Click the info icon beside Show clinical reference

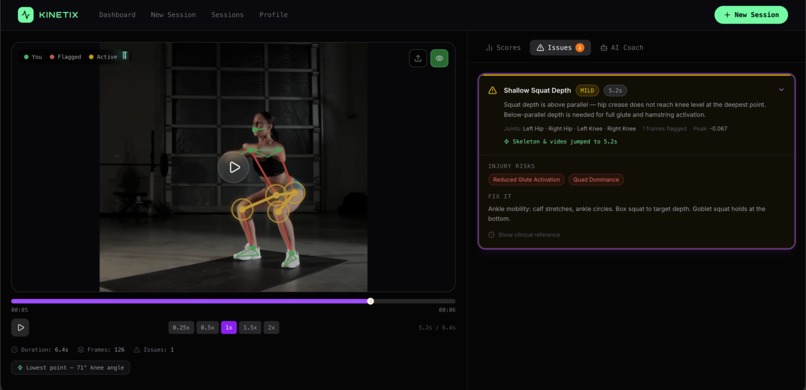[x=491, y=235]
